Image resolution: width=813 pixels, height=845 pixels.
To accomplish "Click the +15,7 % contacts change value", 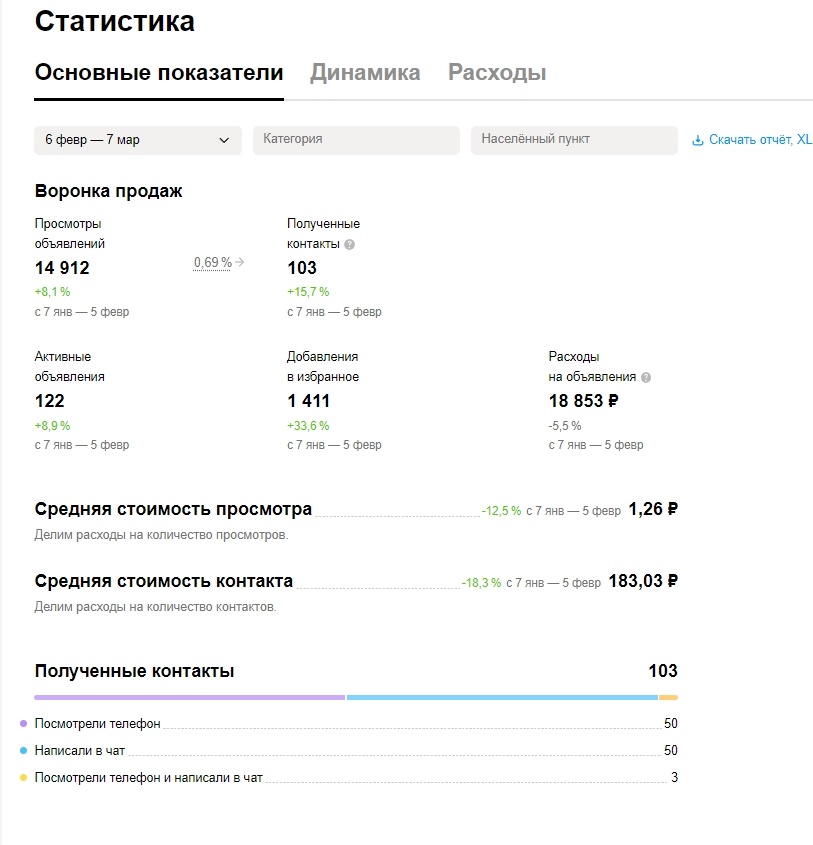I will pyautogui.click(x=308, y=292).
